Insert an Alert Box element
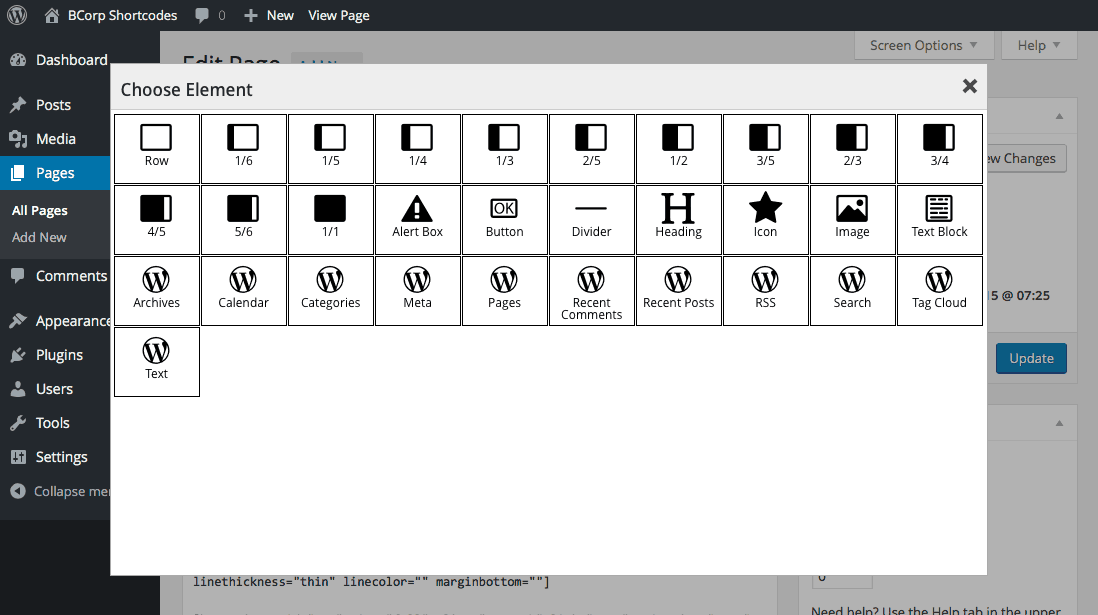Screen dimensions: 1098x615 (x=417, y=219)
